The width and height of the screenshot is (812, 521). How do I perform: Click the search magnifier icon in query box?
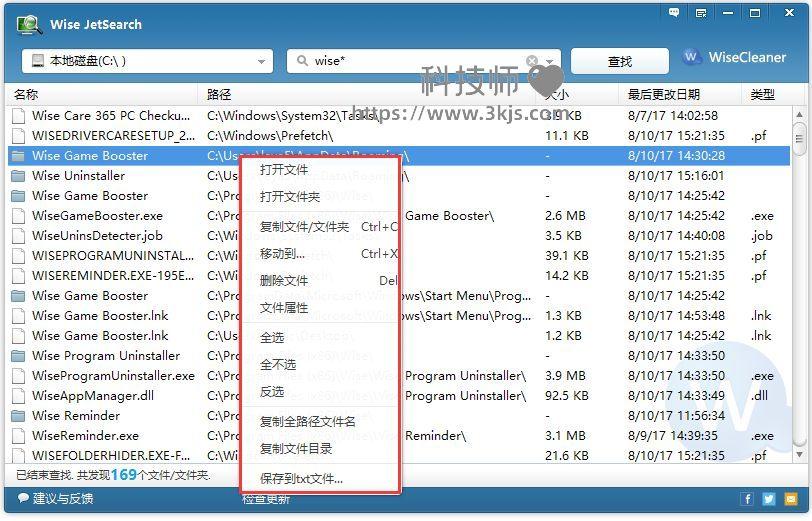302,61
